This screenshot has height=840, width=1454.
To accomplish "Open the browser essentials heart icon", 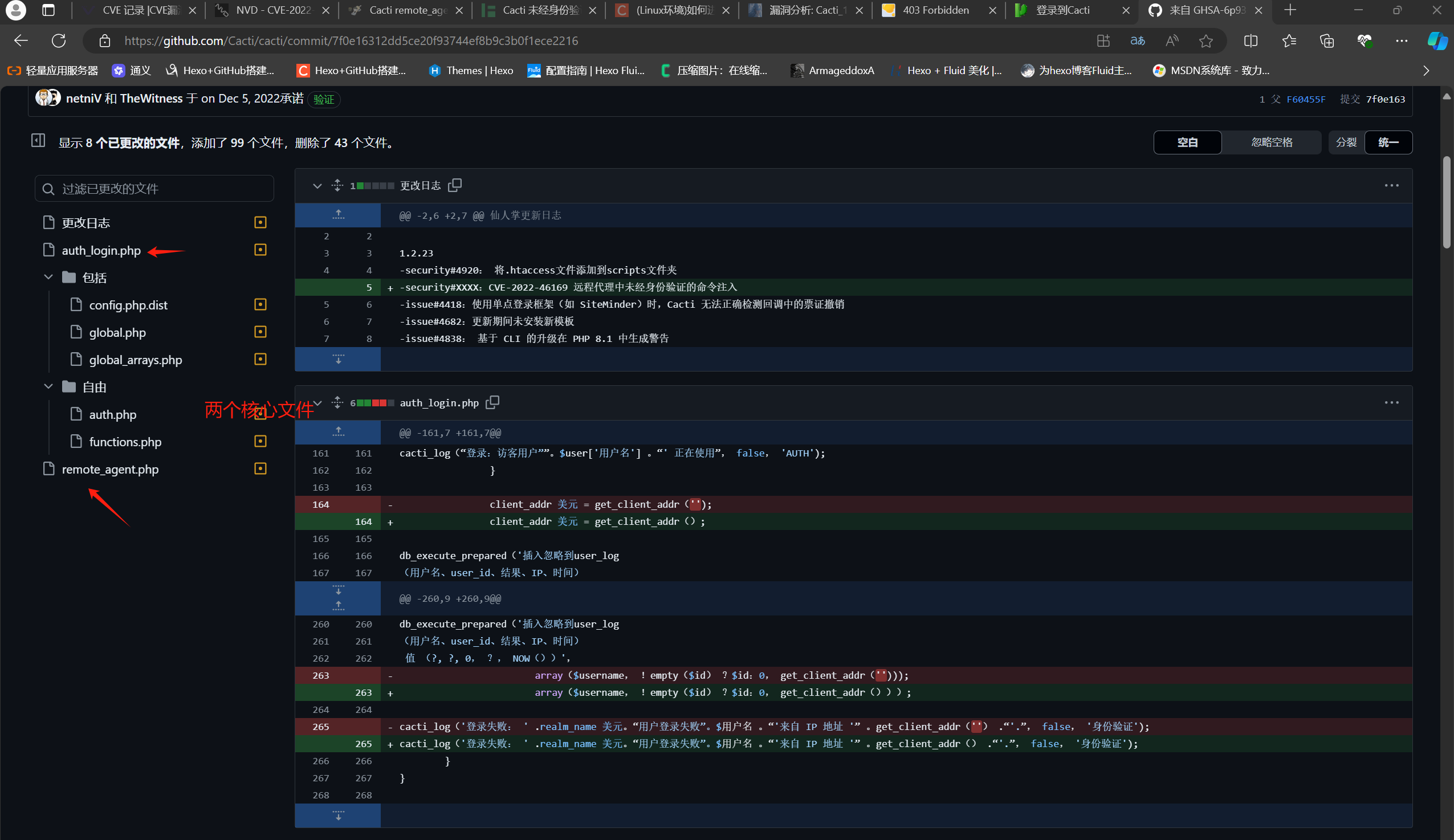I will 1365,41.
